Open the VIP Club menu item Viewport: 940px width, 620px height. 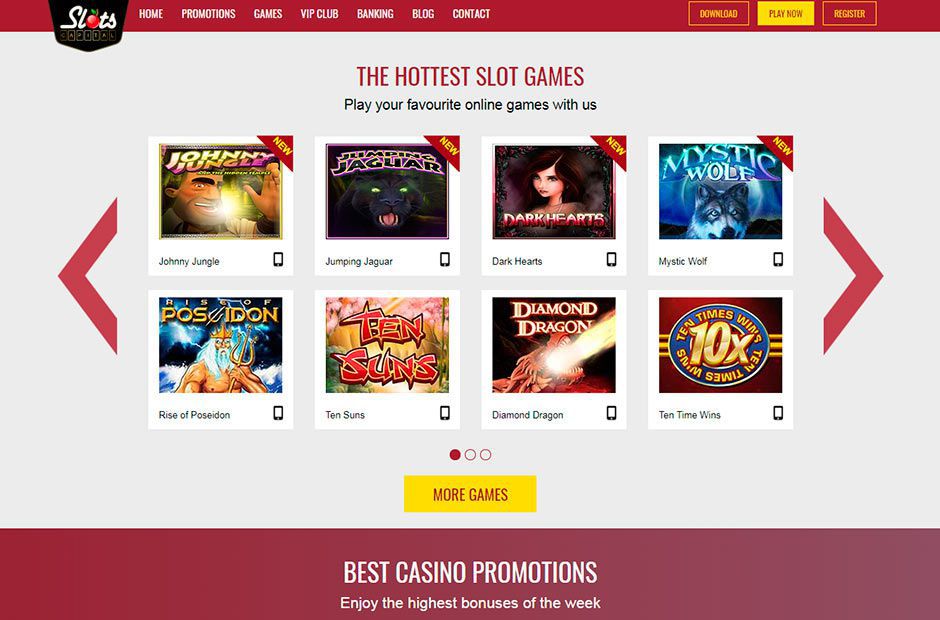320,14
